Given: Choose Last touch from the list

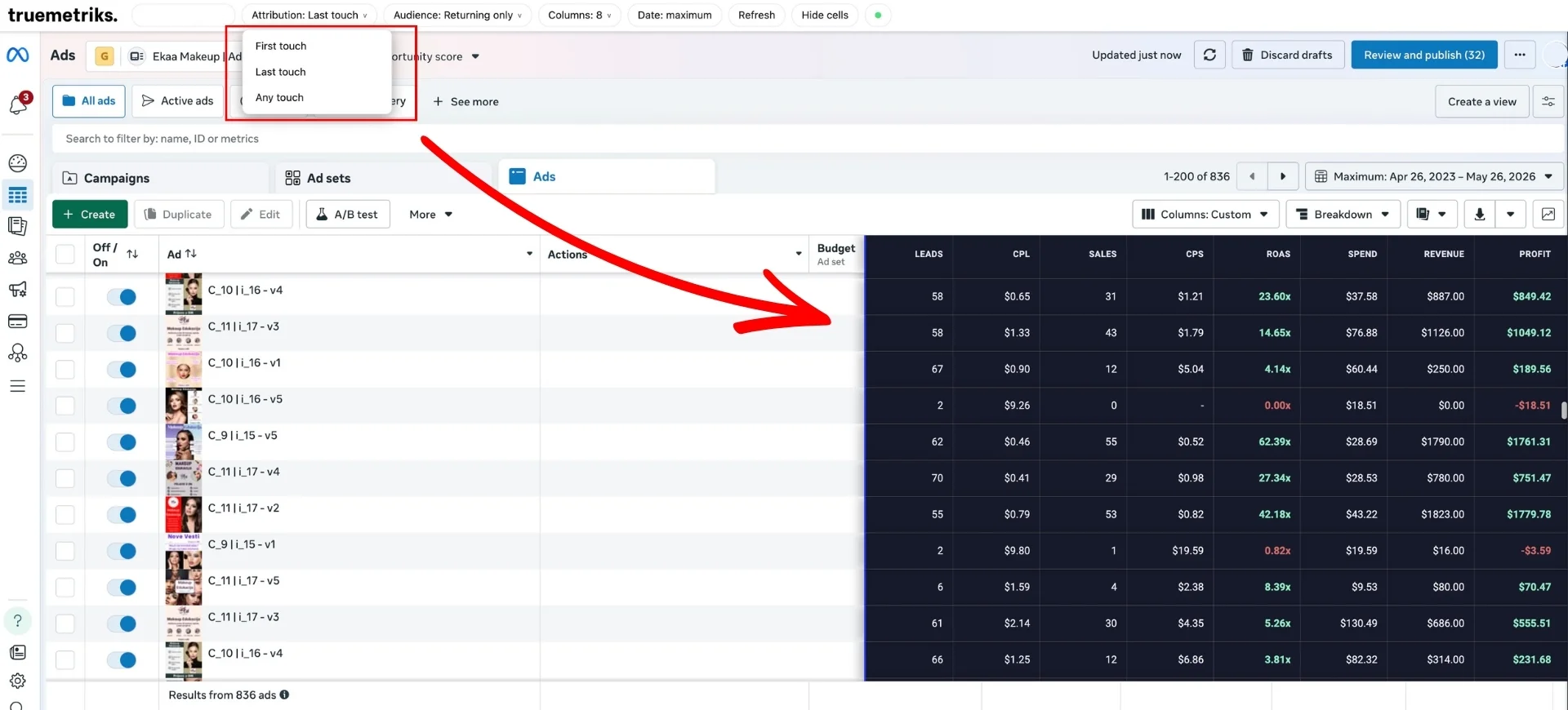Looking at the screenshot, I should 280,72.
